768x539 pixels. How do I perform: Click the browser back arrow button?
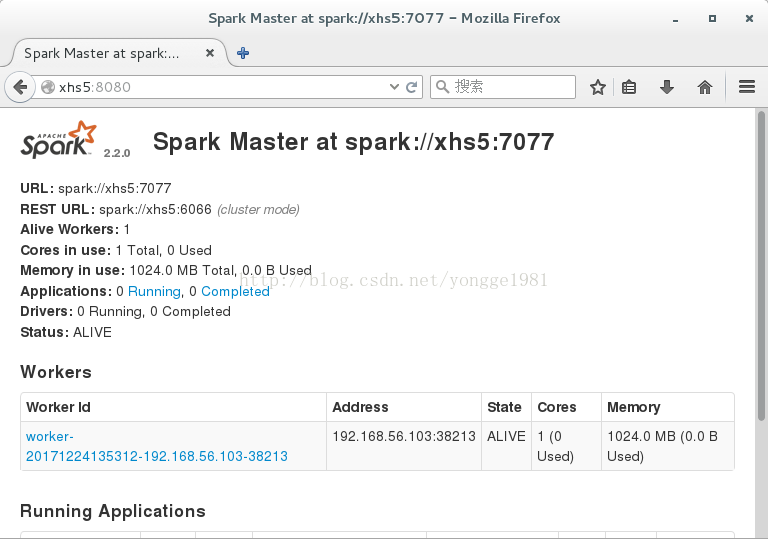pyautogui.click(x=20, y=87)
